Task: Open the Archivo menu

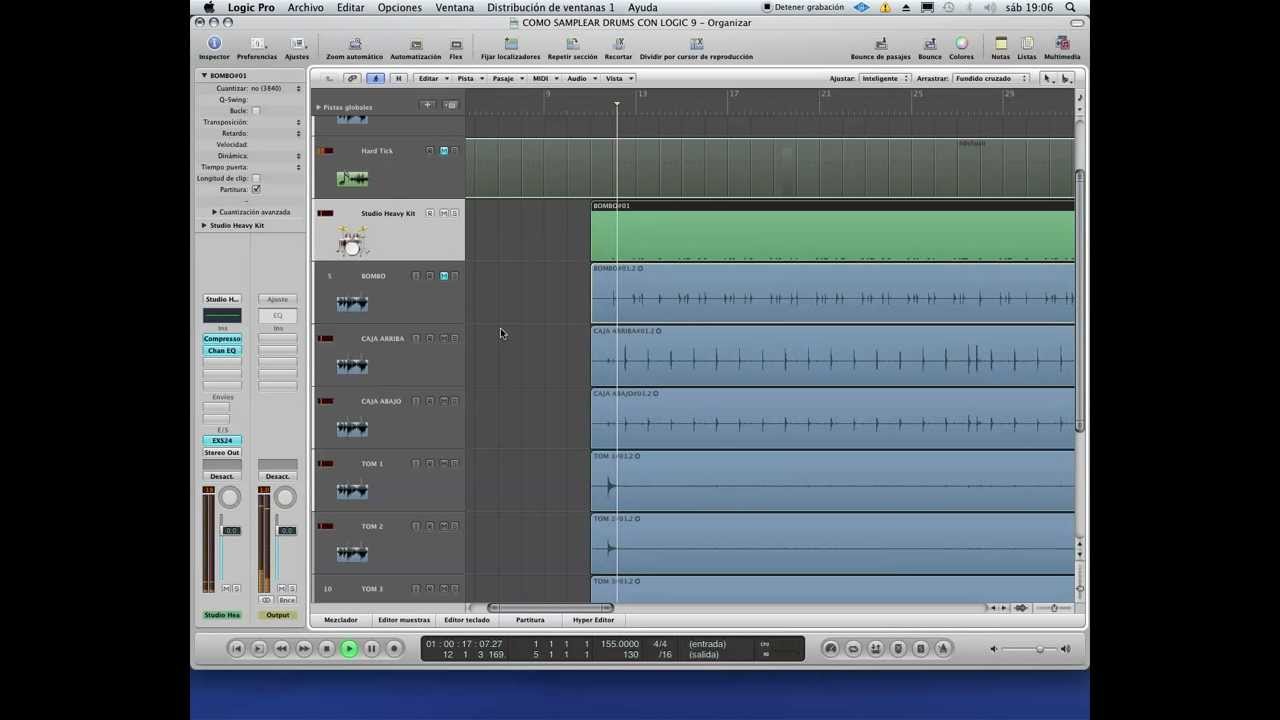Action: (305, 8)
